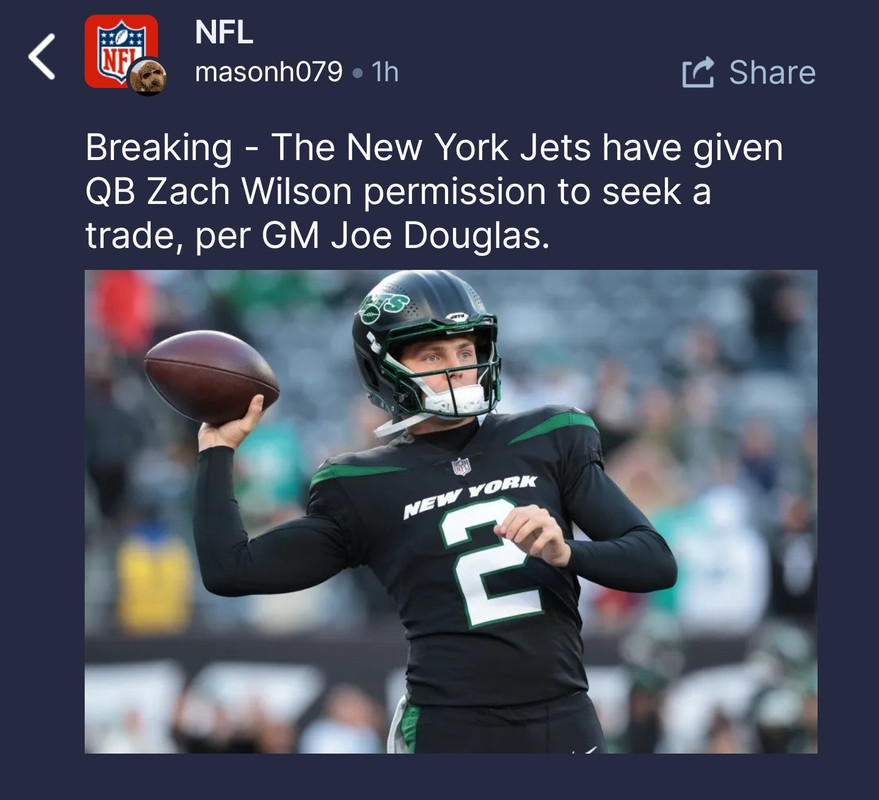Tap the poster's dog avatar picture

[x=147, y=76]
